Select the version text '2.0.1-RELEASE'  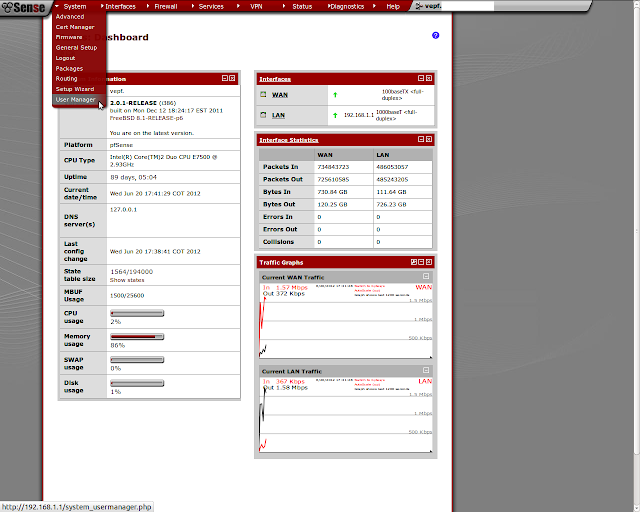pyautogui.click(x=133, y=103)
